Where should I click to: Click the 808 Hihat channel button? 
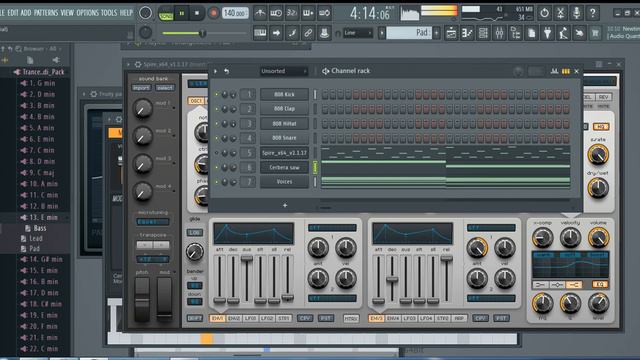click(284, 123)
